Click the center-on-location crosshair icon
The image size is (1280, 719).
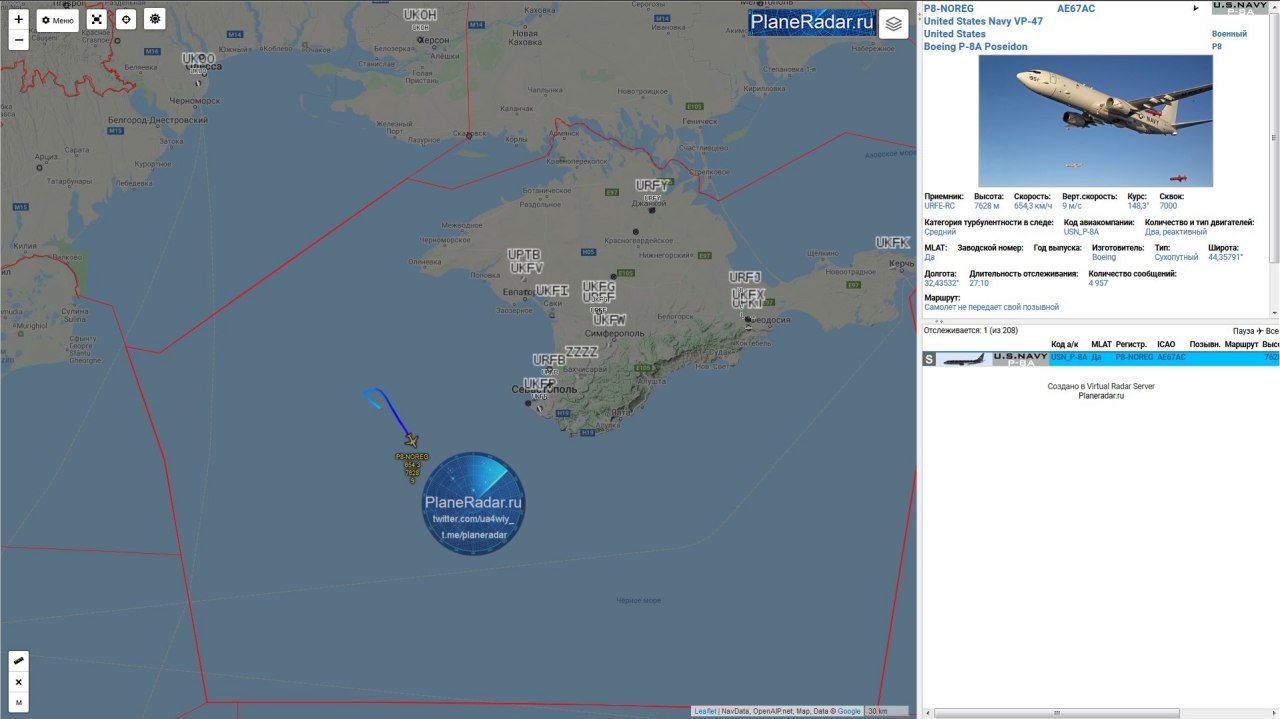(125, 20)
